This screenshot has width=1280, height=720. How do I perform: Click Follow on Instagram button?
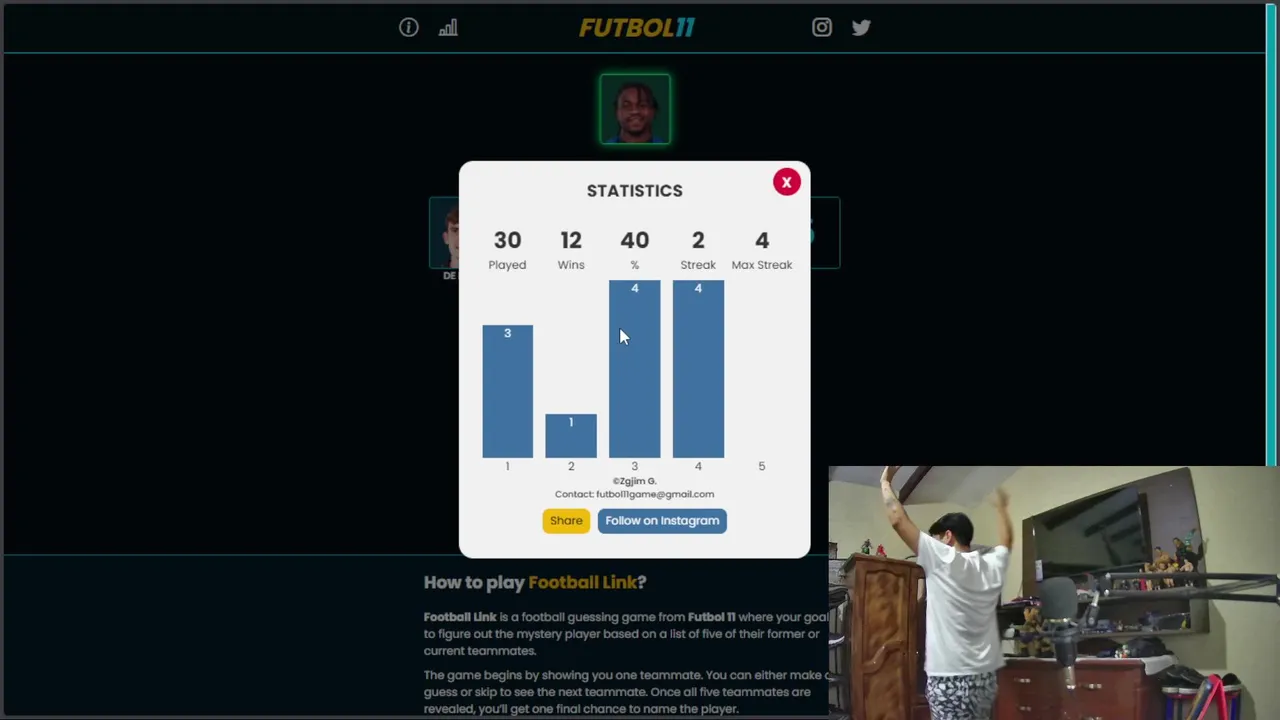662,520
